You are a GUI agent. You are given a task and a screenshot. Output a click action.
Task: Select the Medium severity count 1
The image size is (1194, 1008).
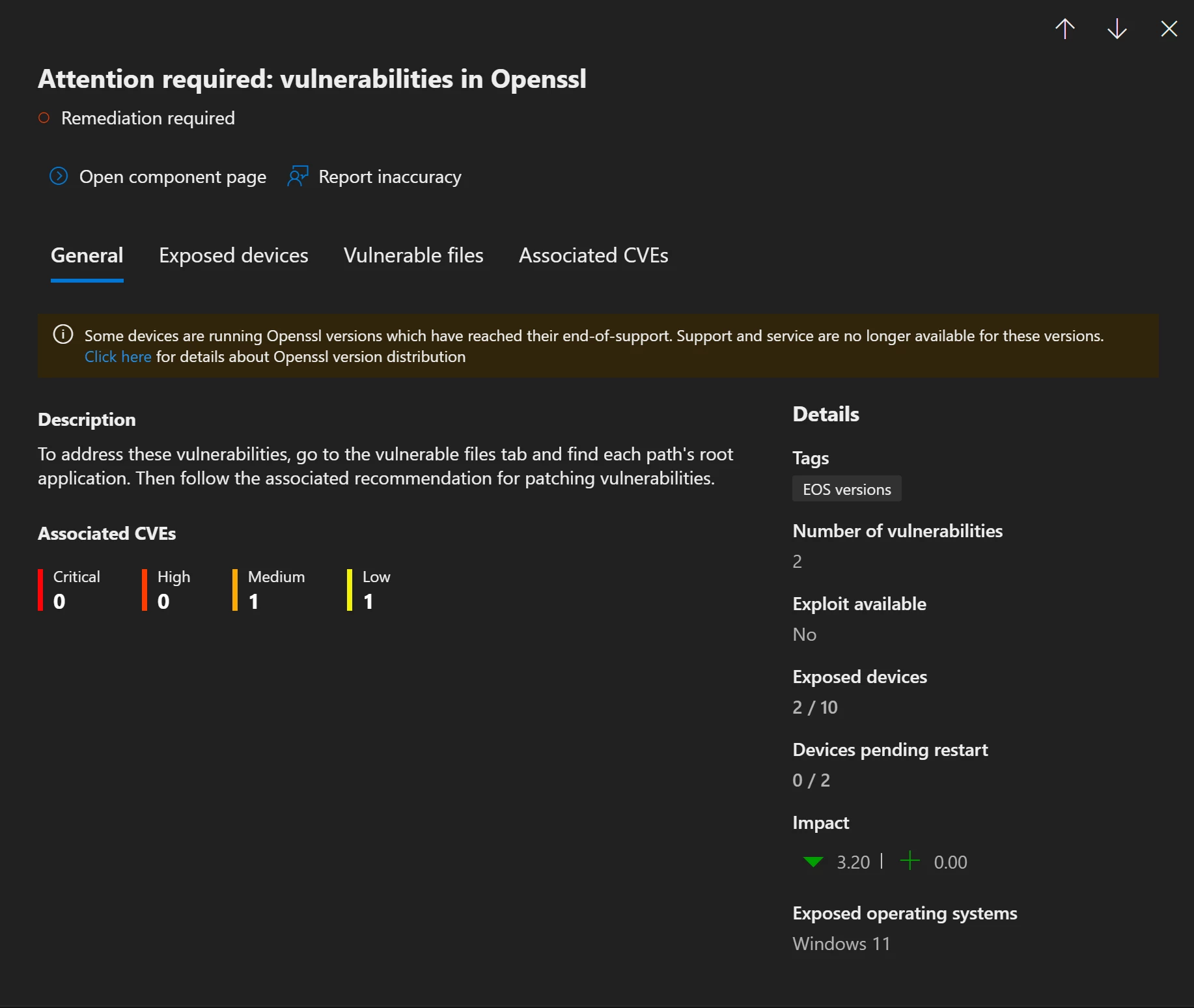click(x=254, y=602)
